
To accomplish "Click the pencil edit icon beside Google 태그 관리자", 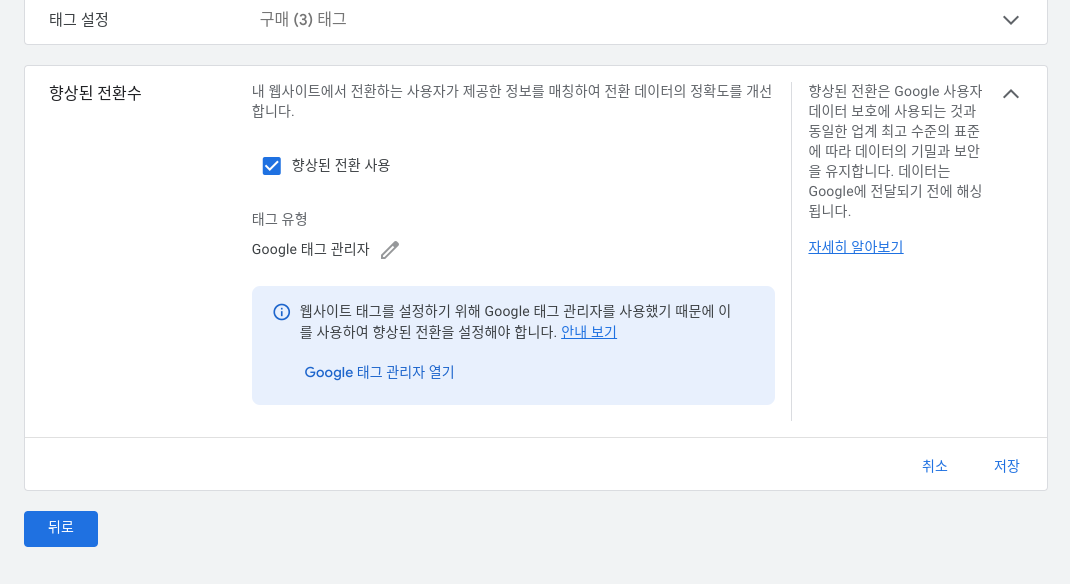I will click(x=390, y=250).
